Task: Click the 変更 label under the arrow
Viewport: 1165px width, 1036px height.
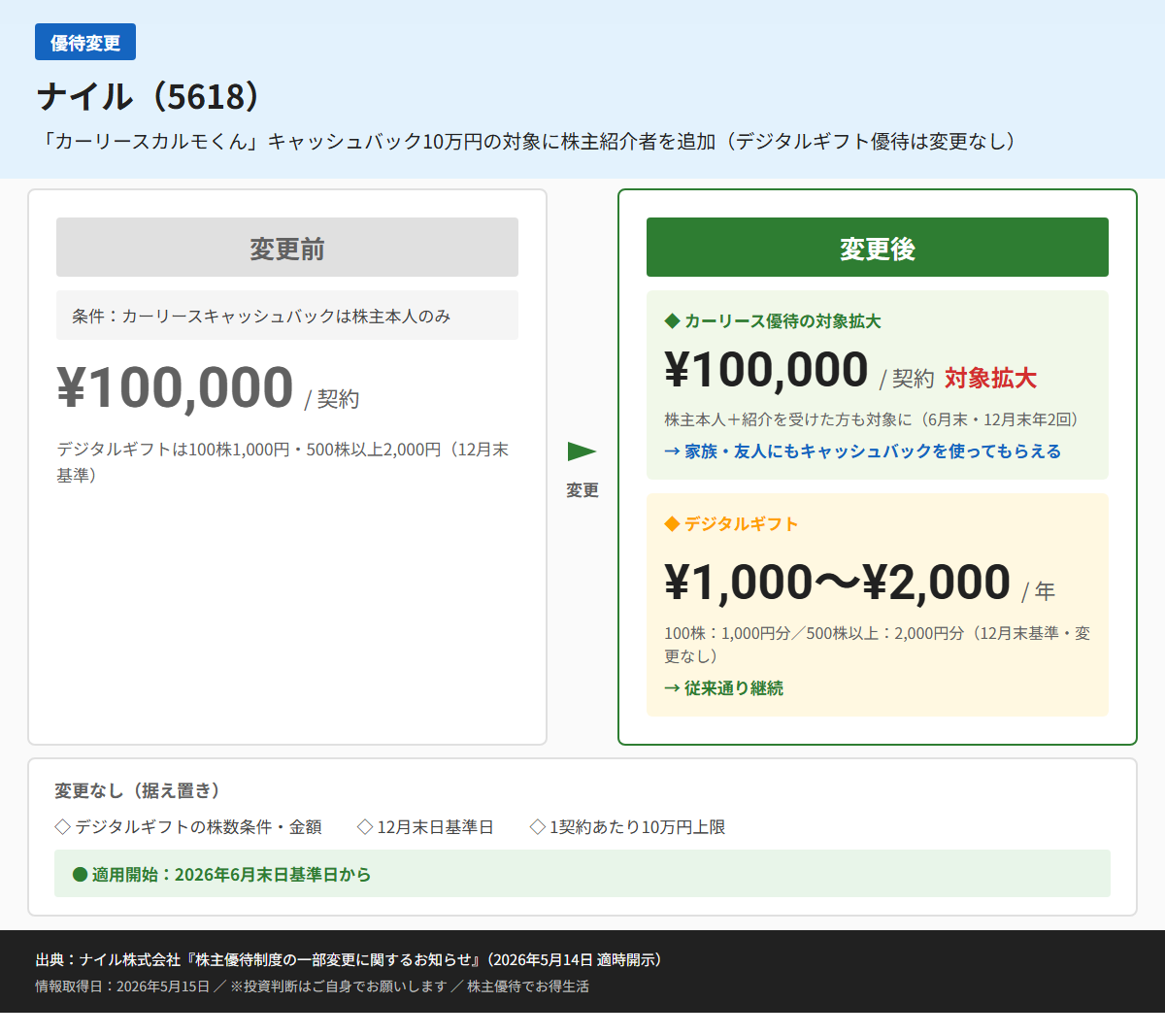Action: point(582,490)
